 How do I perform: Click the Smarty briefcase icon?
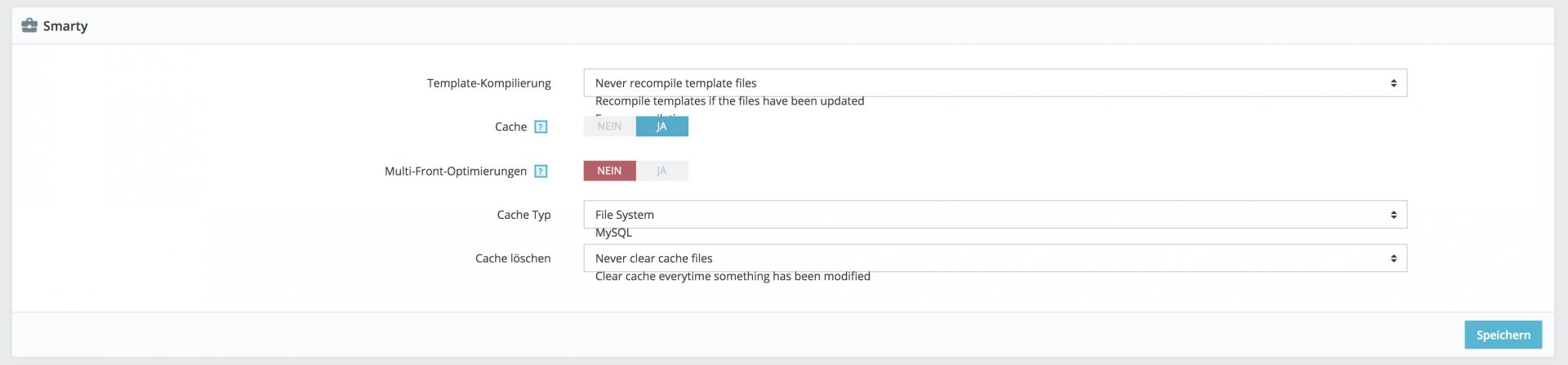29,25
